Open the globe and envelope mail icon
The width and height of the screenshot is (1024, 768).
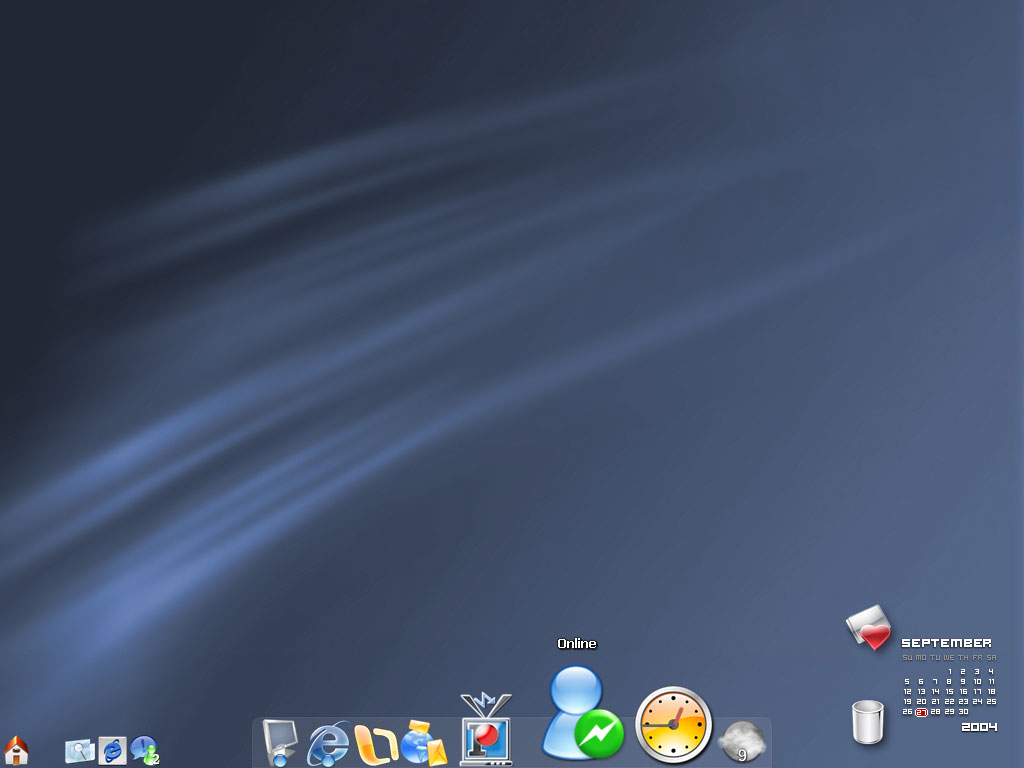[x=424, y=744]
